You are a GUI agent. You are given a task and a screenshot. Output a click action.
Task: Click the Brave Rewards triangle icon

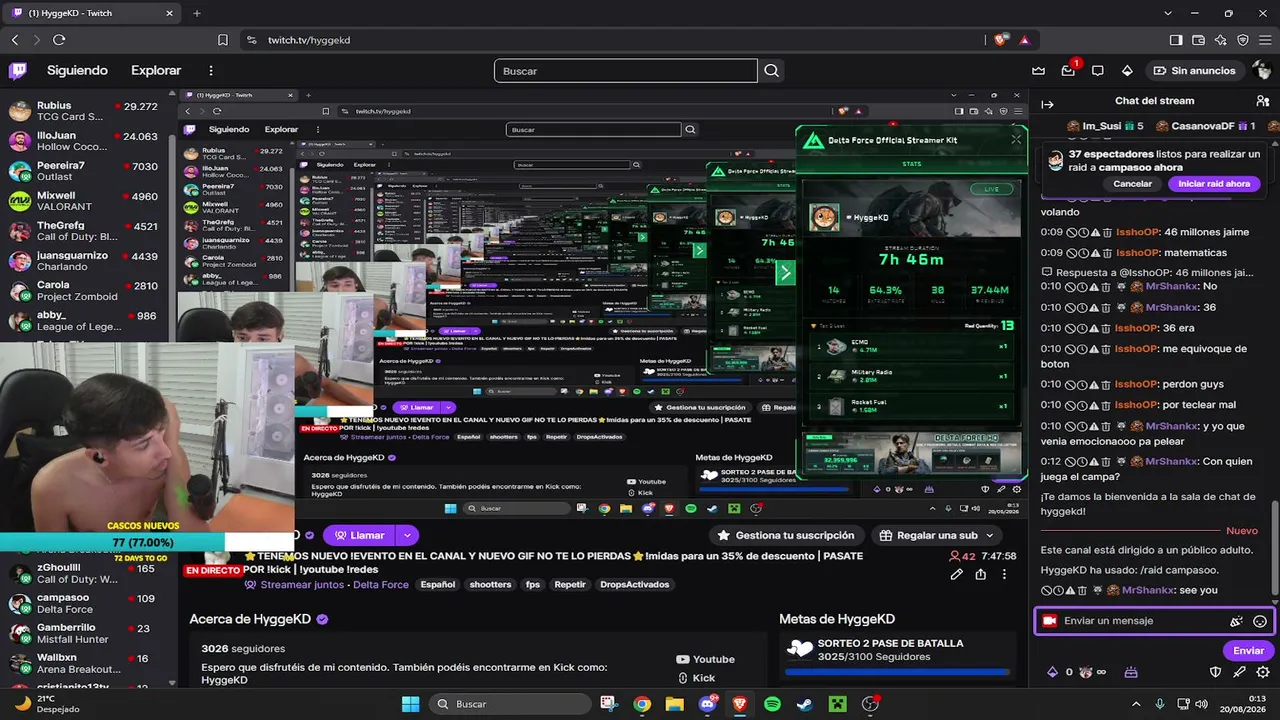click(x=1024, y=40)
